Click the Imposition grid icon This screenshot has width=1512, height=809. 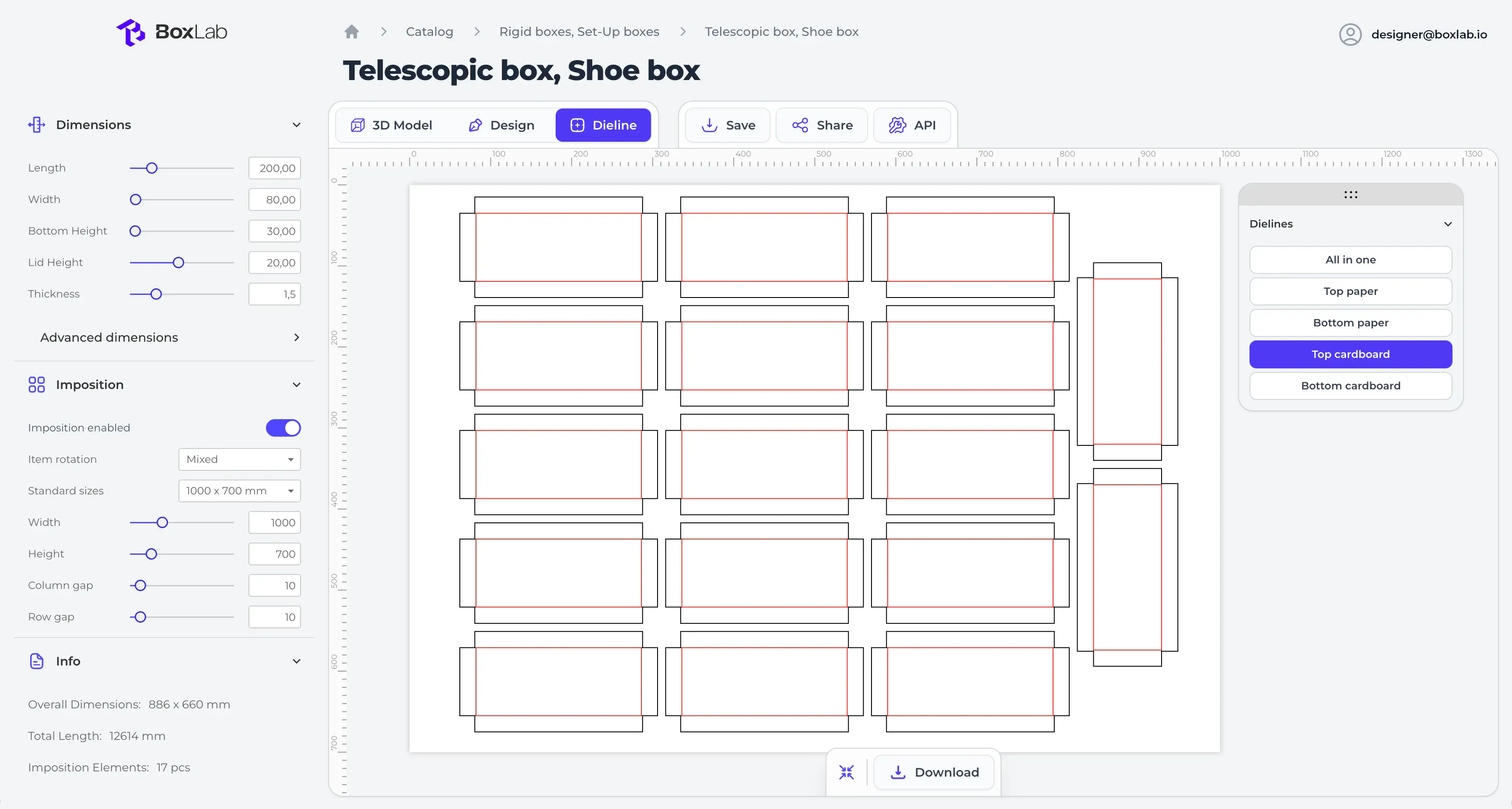(x=36, y=385)
